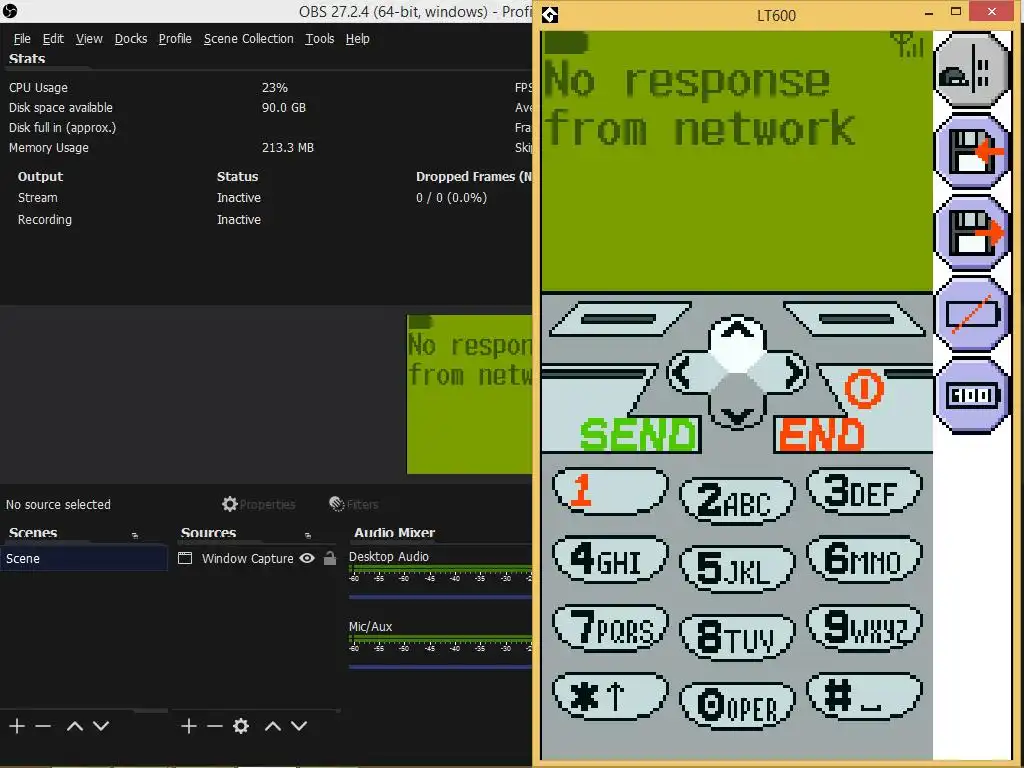Screen dimensions: 1024x768
Task: Open the OBS File menu
Action: coord(22,39)
